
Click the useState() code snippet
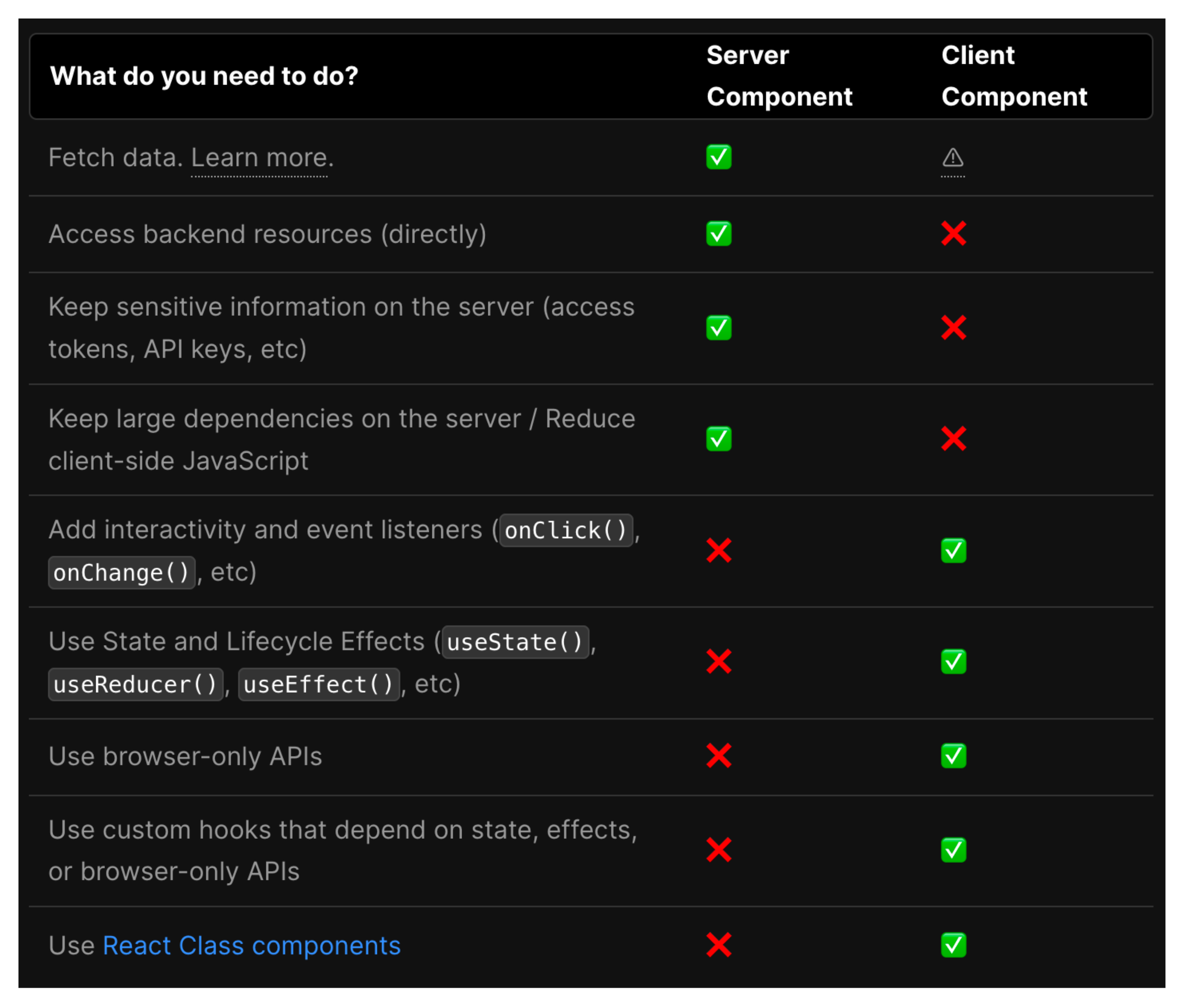pyautogui.click(x=515, y=643)
